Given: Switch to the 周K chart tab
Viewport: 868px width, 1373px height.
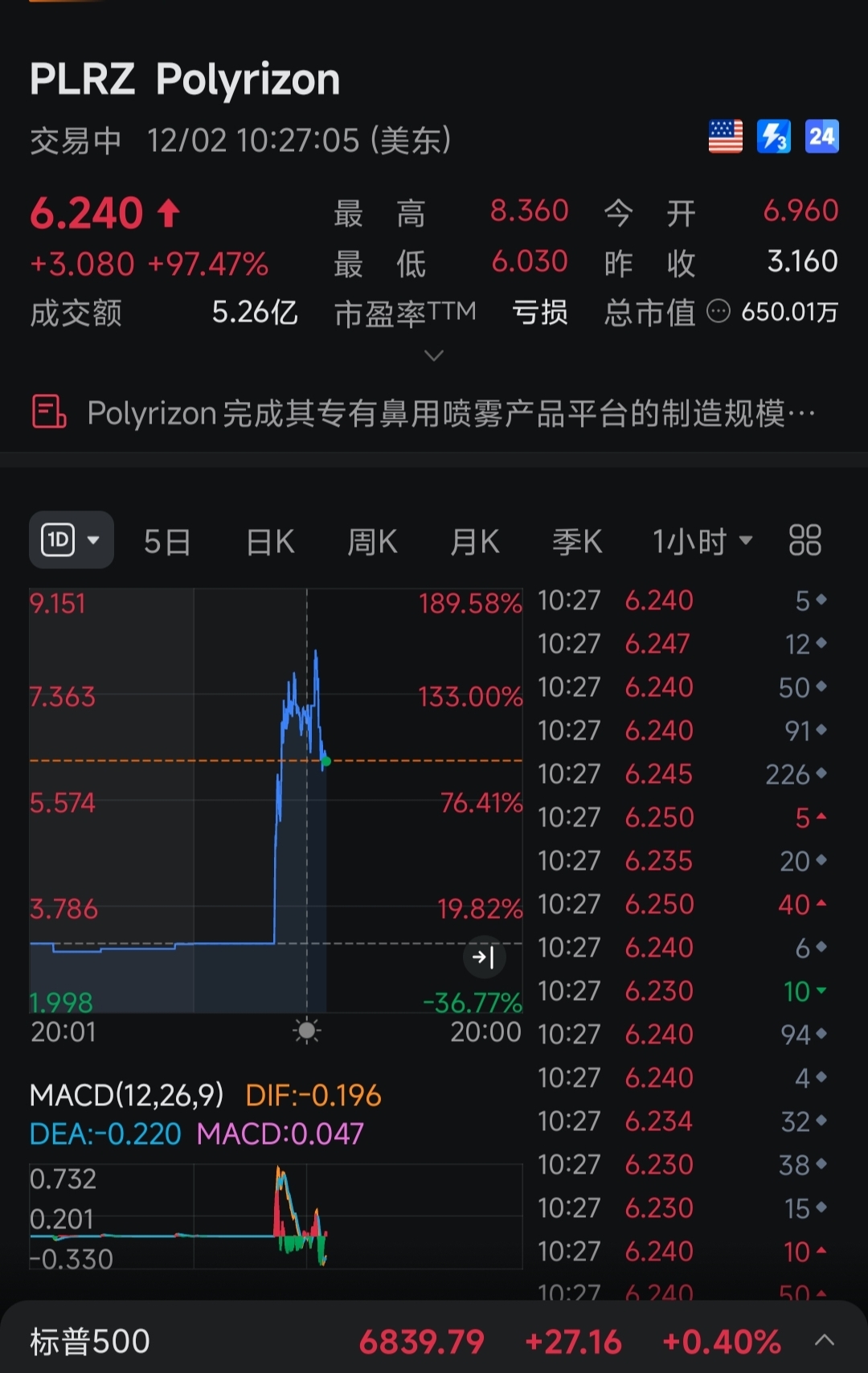Looking at the screenshot, I should [372, 542].
